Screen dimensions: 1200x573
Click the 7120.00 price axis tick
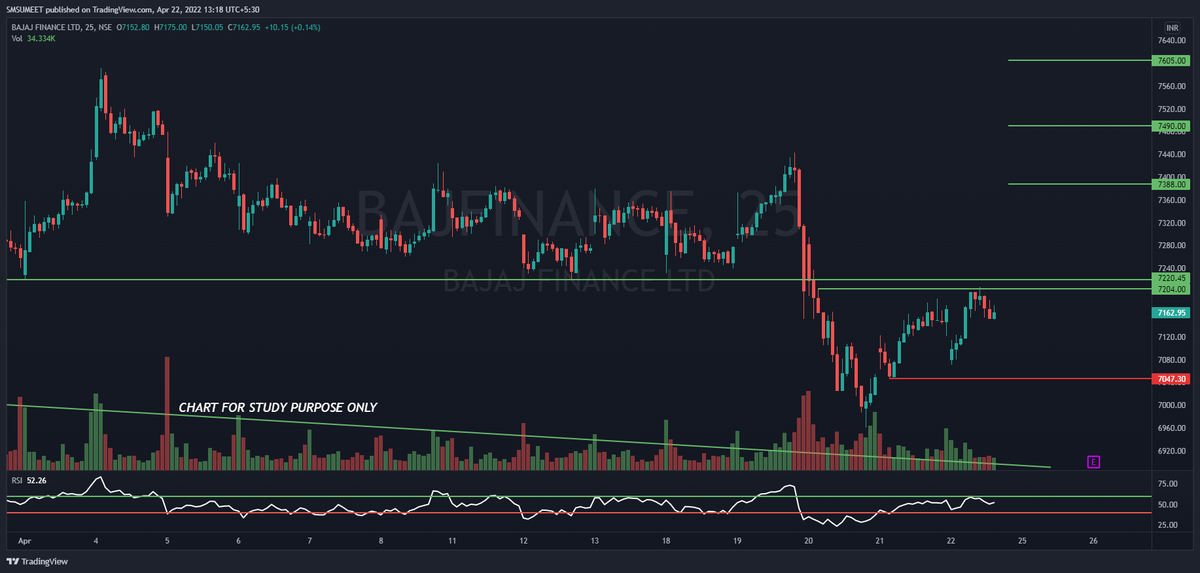(1172, 337)
